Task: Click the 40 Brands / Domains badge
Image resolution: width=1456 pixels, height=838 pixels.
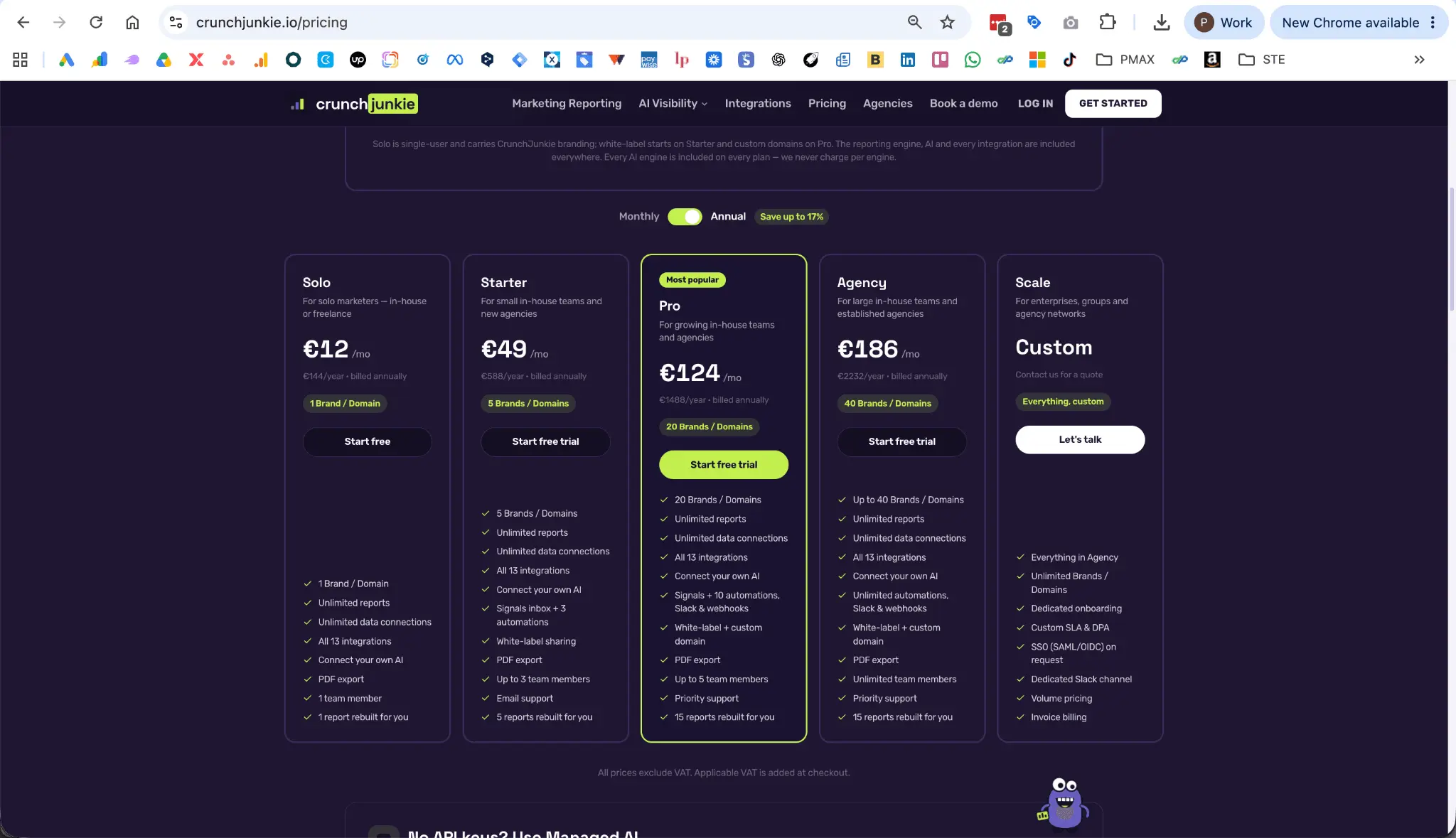Action: pos(887,404)
